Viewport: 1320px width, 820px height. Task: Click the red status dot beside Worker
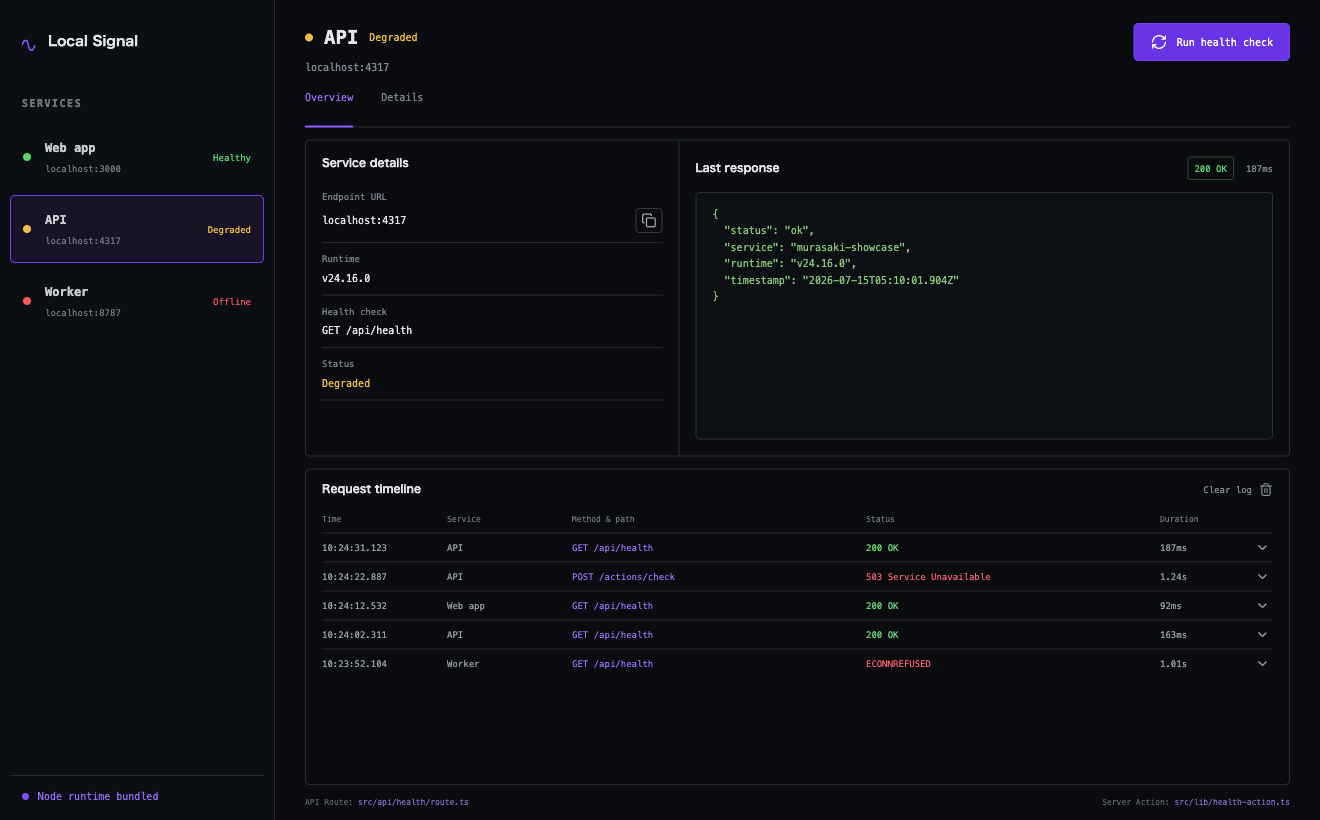[27, 301]
